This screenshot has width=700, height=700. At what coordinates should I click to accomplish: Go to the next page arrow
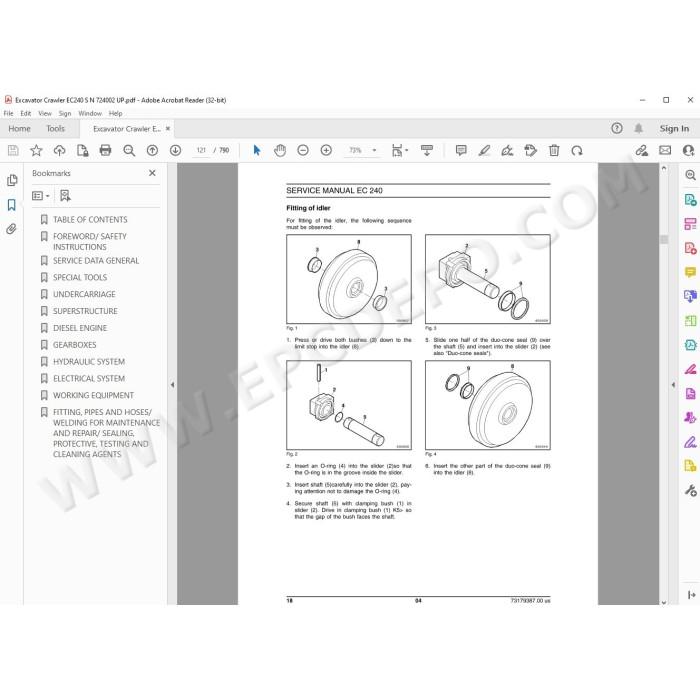(x=175, y=150)
